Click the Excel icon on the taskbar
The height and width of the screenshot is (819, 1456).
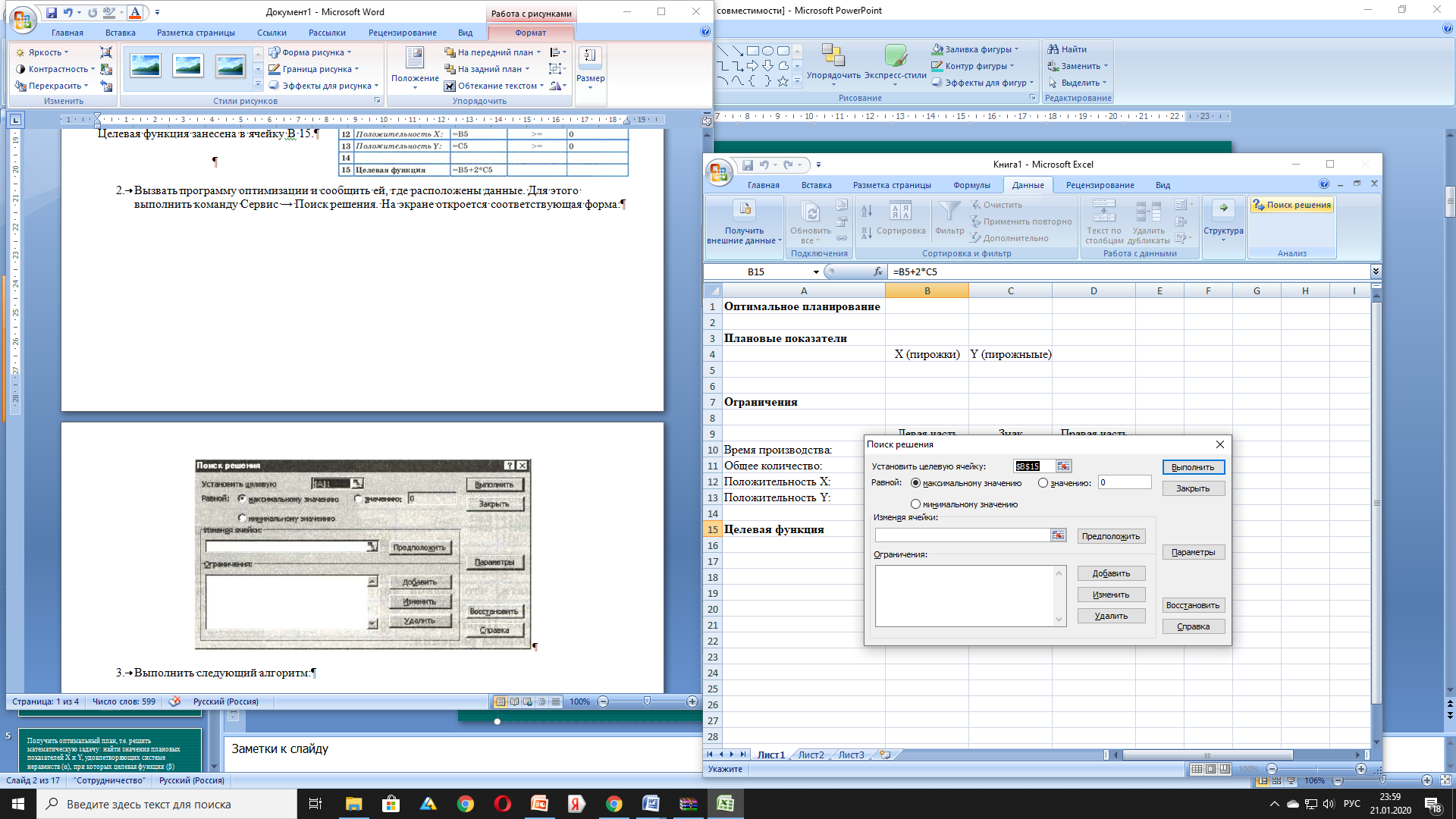pyautogui.click(x=726, y=804)
